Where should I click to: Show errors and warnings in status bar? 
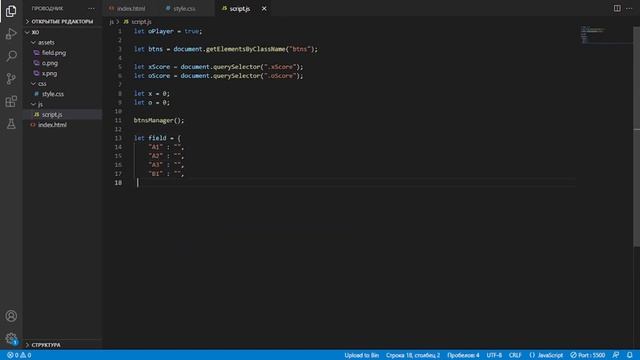point(19,355)
